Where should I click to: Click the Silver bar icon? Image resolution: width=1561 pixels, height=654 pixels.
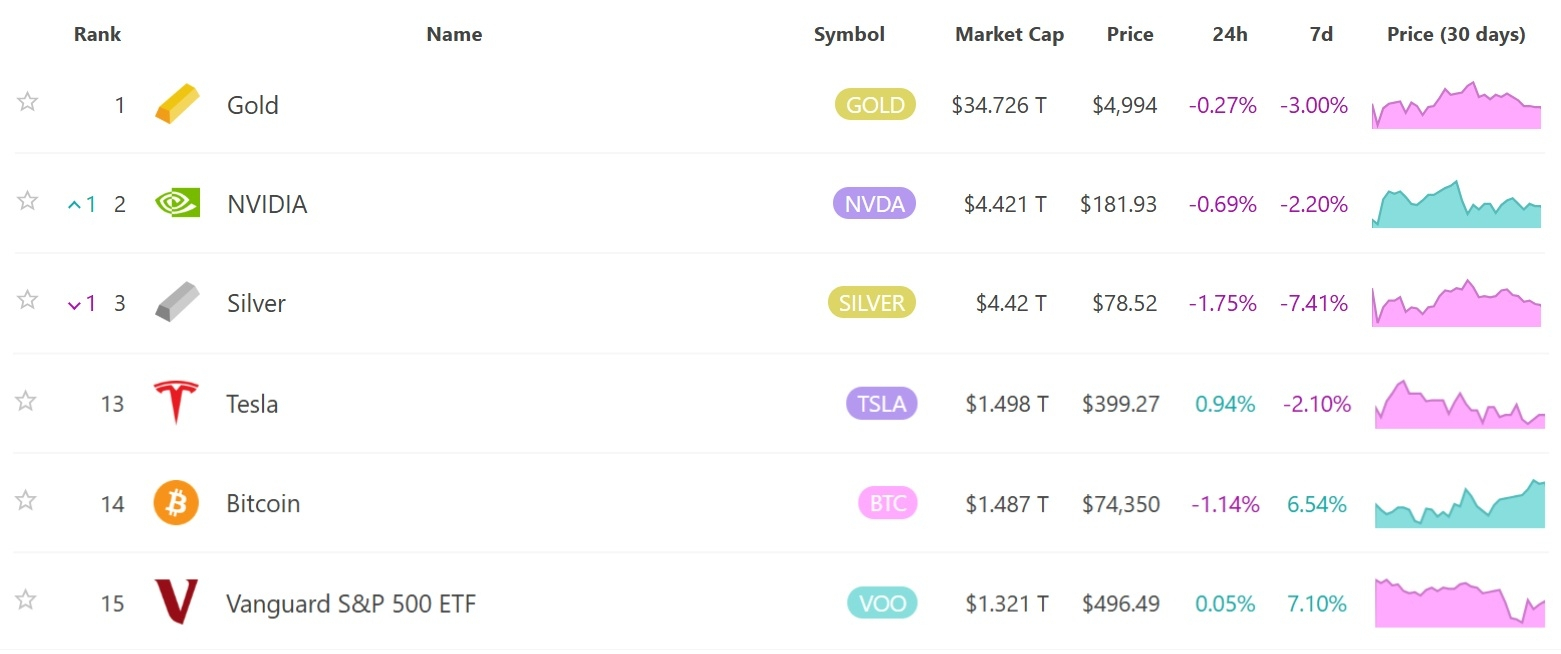pyautogui.click(x=177, y=302)
